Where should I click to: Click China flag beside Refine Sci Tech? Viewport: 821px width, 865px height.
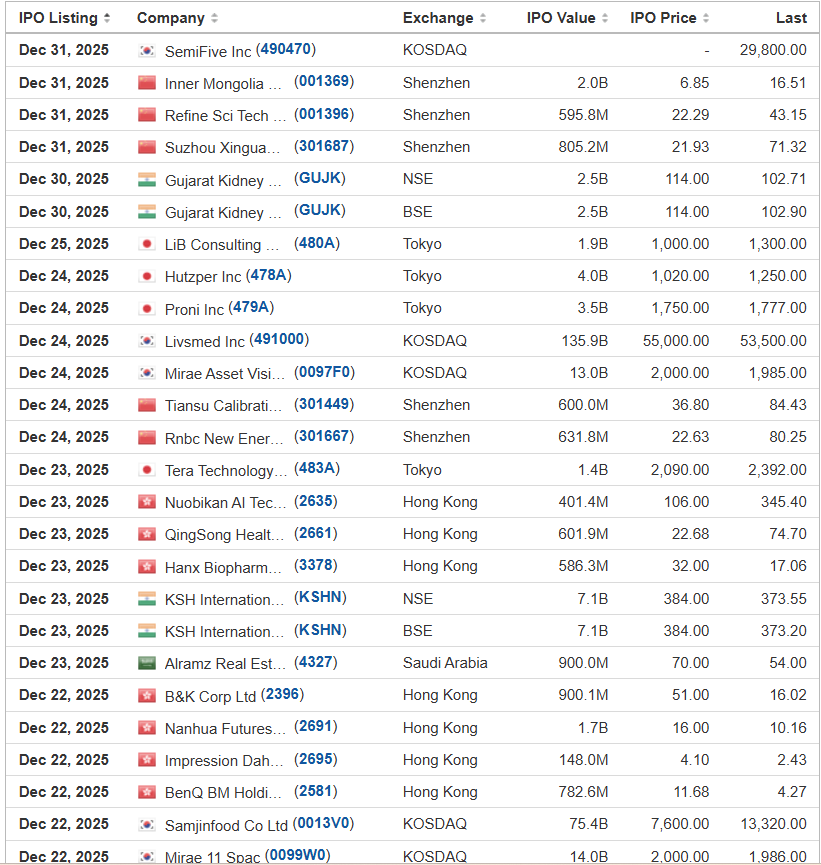pos(147,115)
